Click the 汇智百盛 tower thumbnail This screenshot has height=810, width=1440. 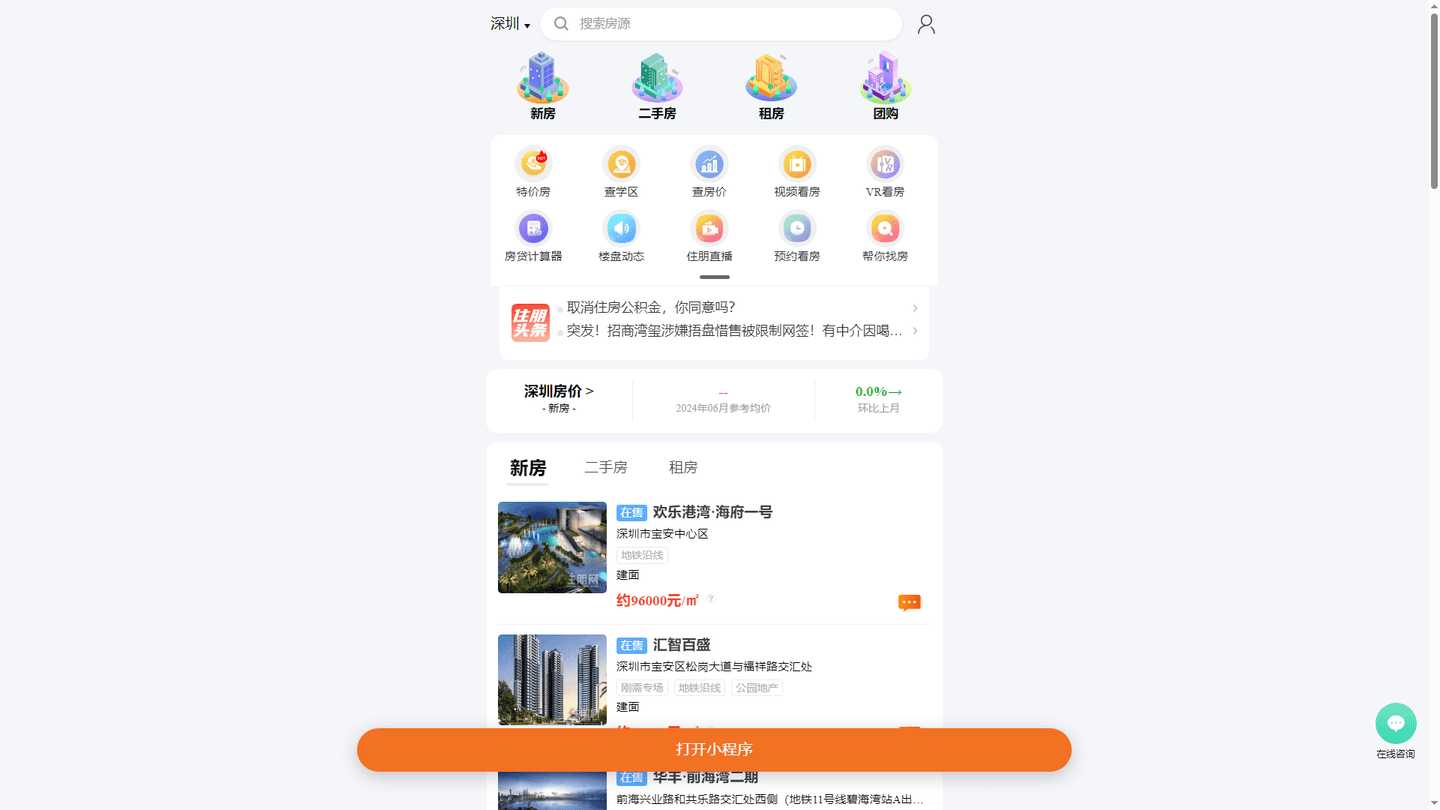(552, 680)
